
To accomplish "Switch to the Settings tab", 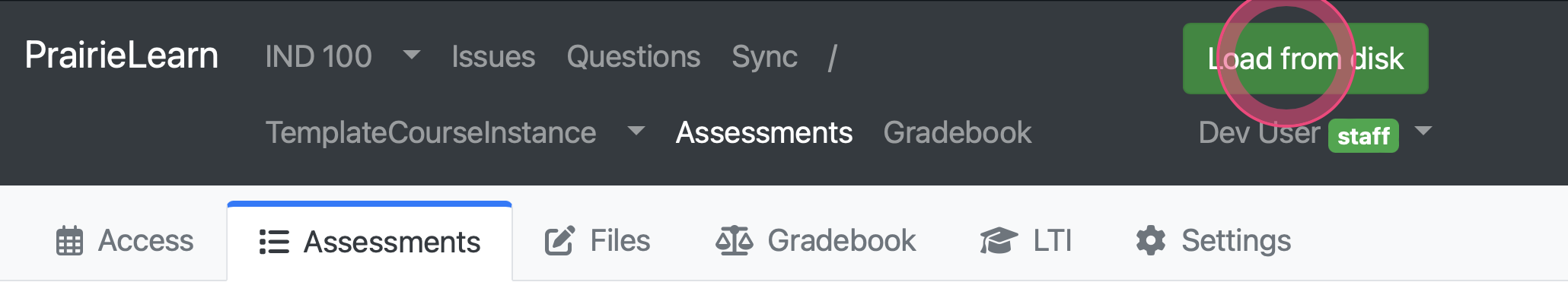I will point(1213,241).
